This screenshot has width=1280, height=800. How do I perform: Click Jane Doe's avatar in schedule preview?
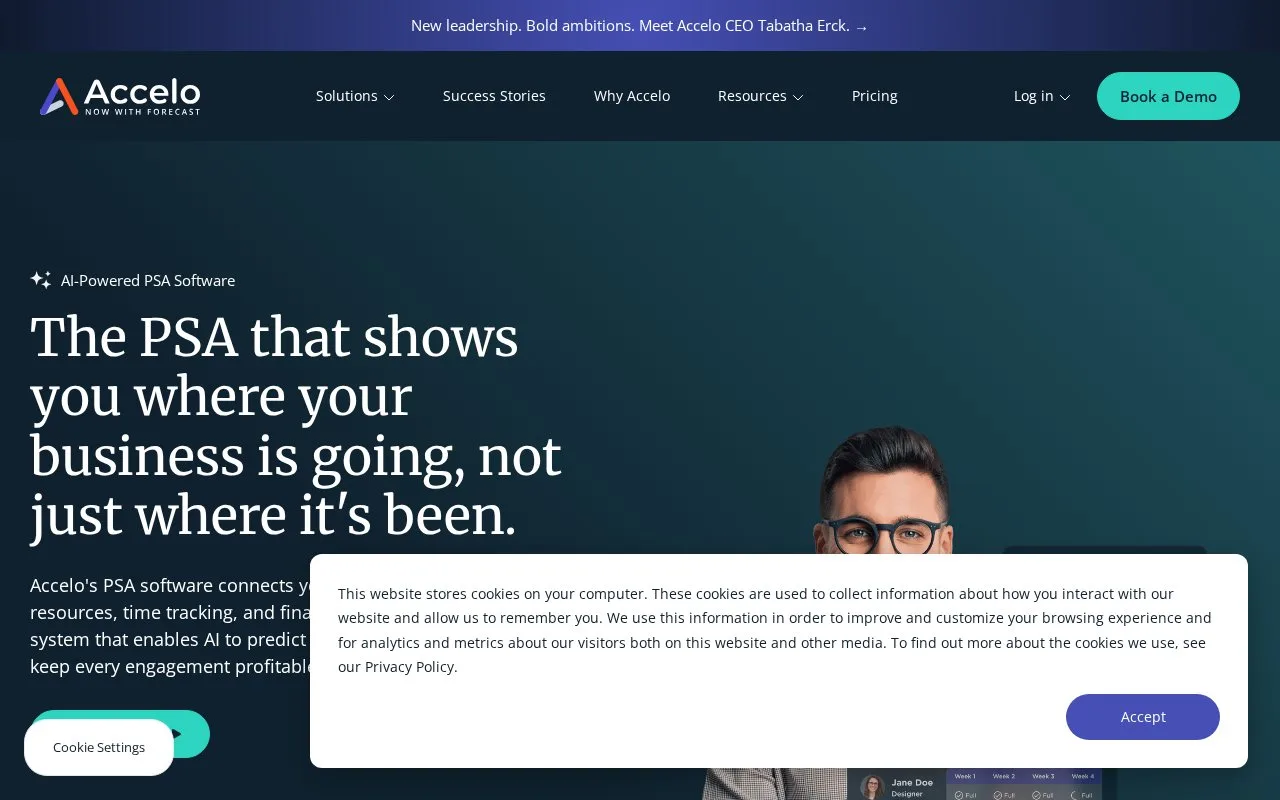click(x=873, y=787)
